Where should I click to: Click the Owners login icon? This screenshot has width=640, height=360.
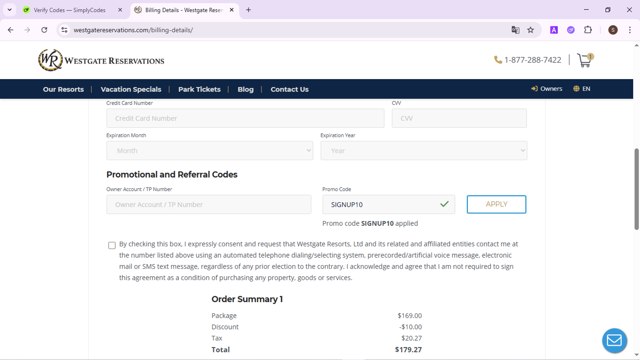[x=534, y=89]
